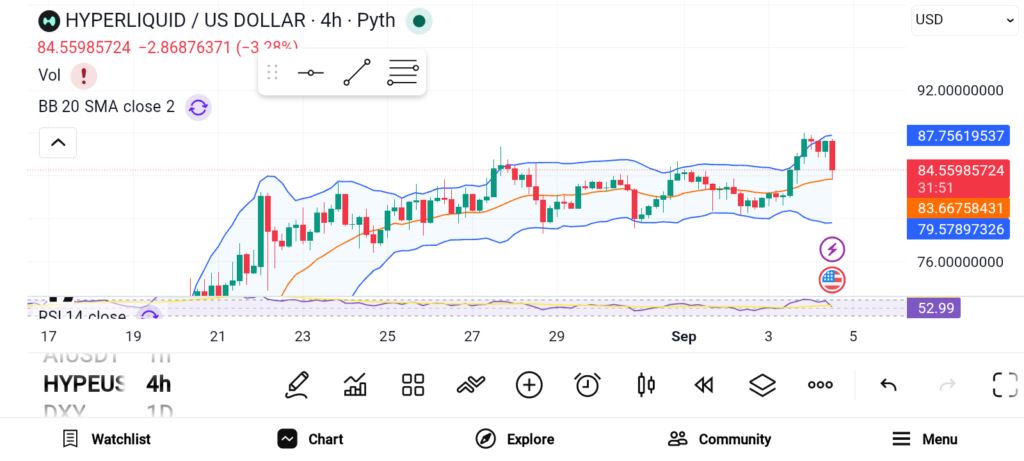Screen dimensions: 1024x461
Task: Tap the upper band value 87.75619537
Action: [958, 136]
